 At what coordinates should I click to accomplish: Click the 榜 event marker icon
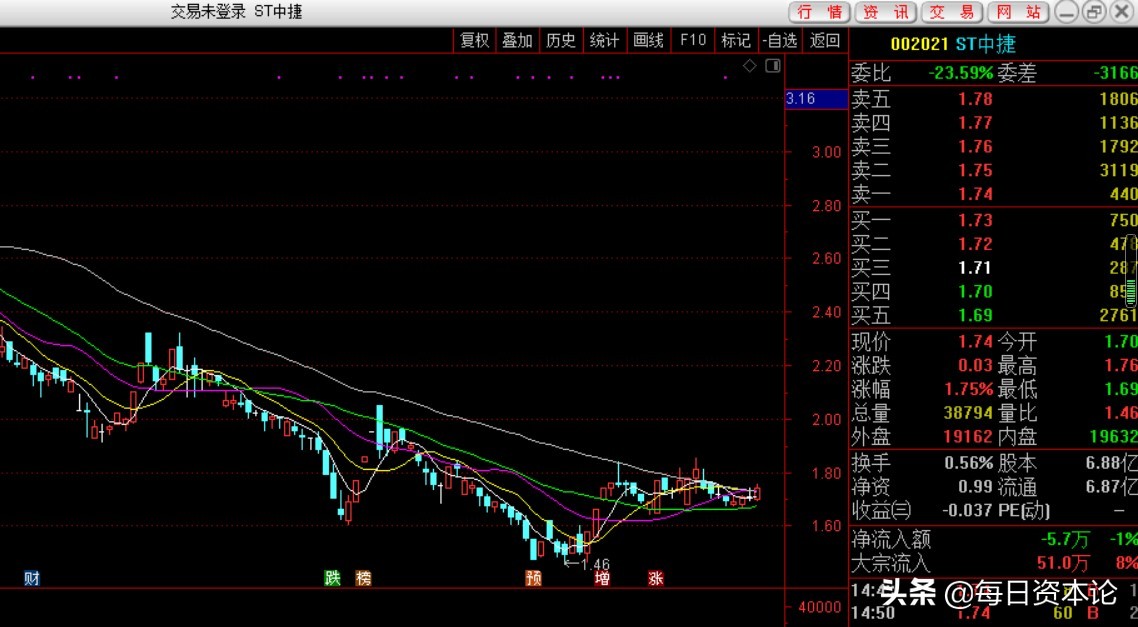coord(362,578)
